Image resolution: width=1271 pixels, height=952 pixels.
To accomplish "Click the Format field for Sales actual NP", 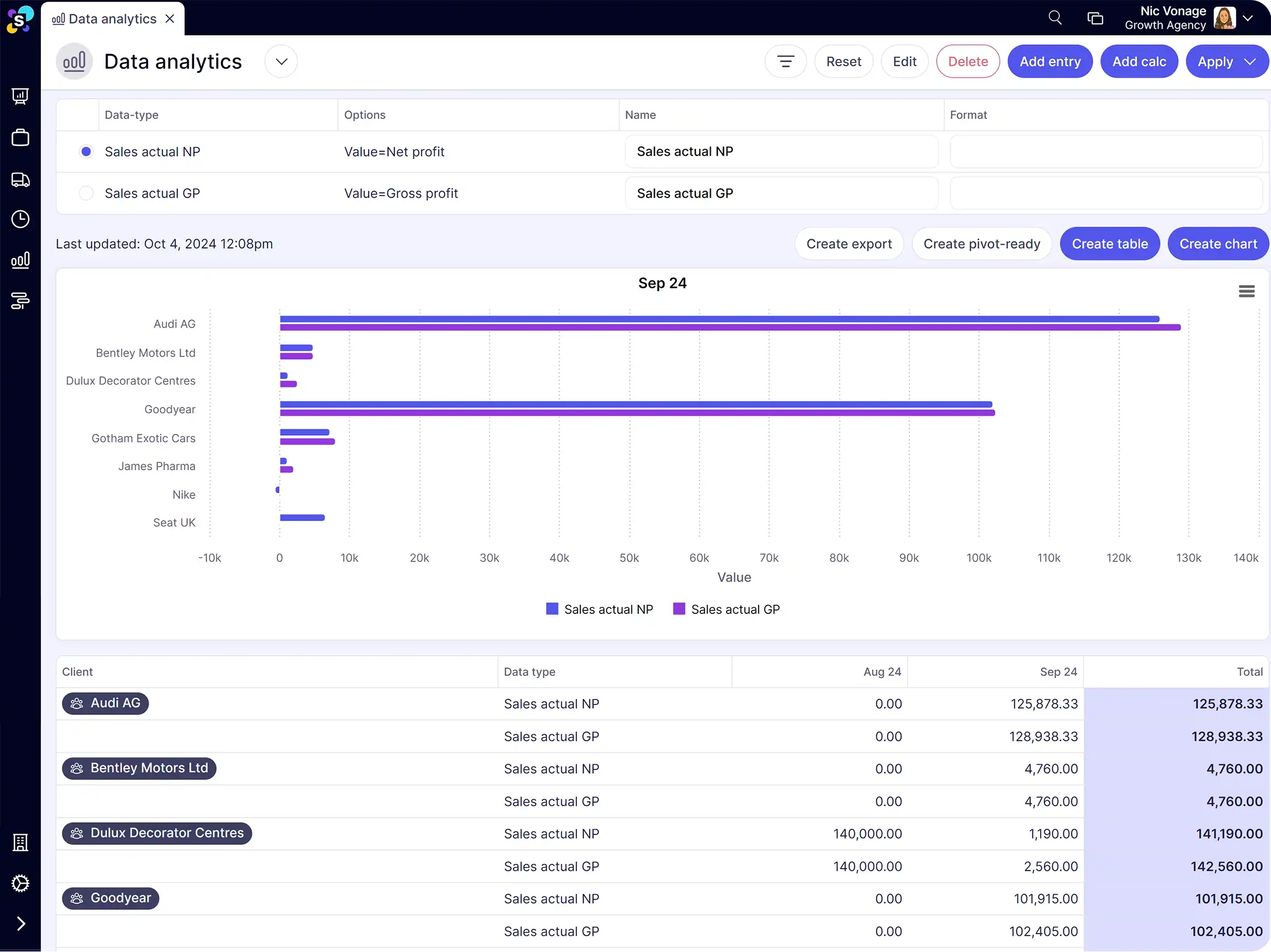I will click(x=1106, y=152).
